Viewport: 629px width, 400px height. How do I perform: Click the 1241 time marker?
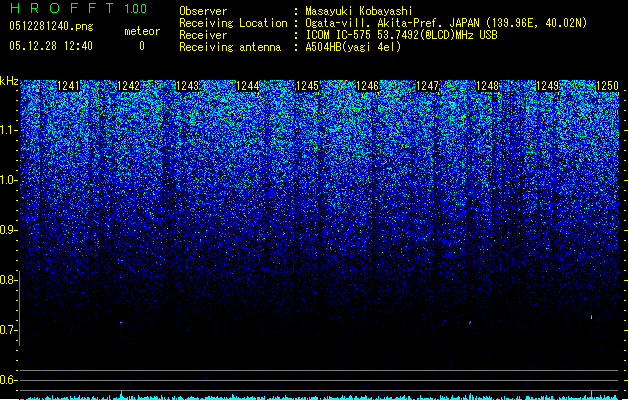pyautogui.click(x=69, y=86)
